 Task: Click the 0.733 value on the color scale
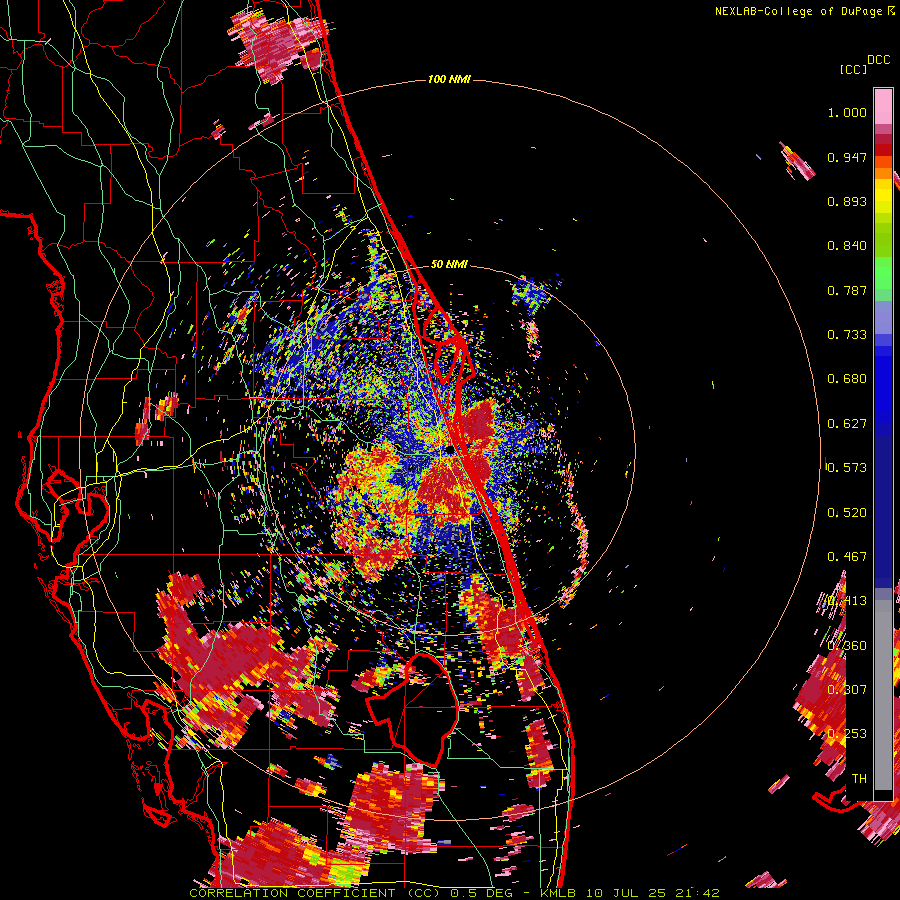click(x=847, y=335)
